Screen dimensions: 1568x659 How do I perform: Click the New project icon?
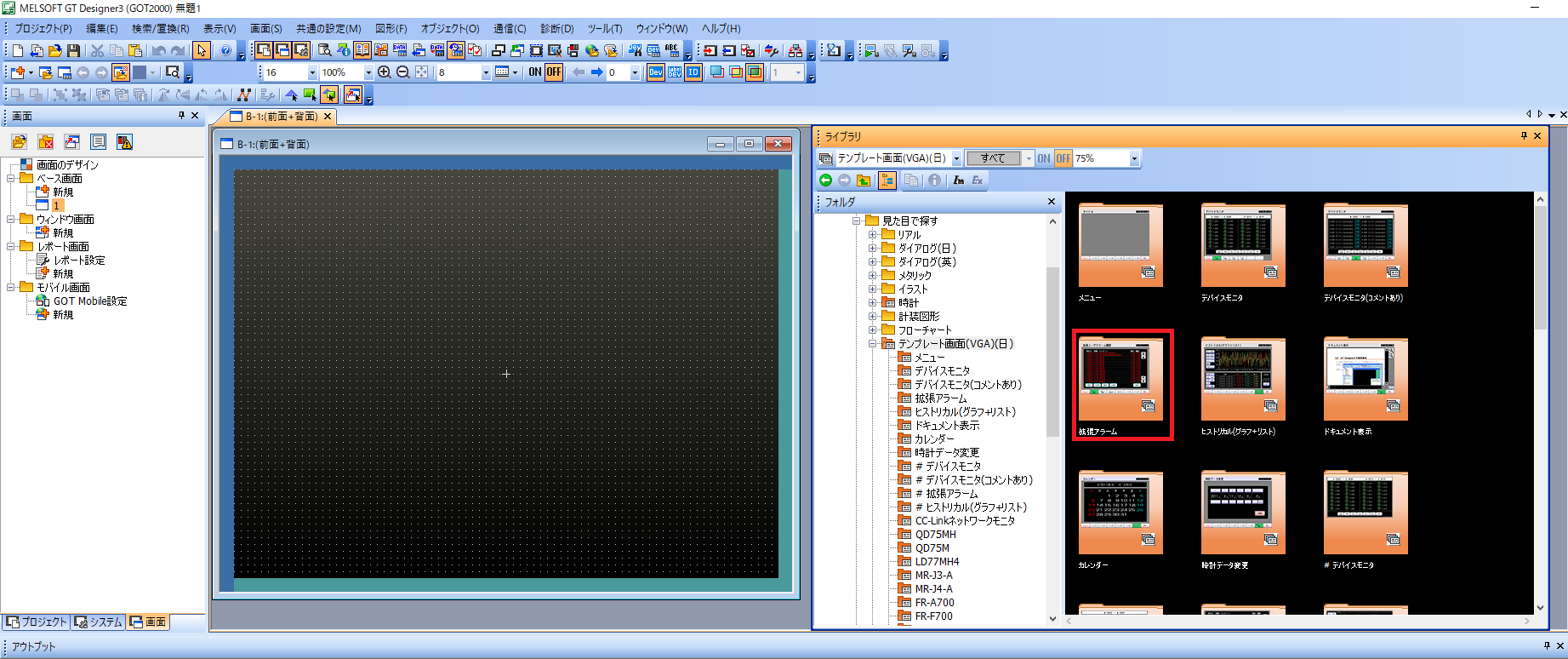click(18, 51)
